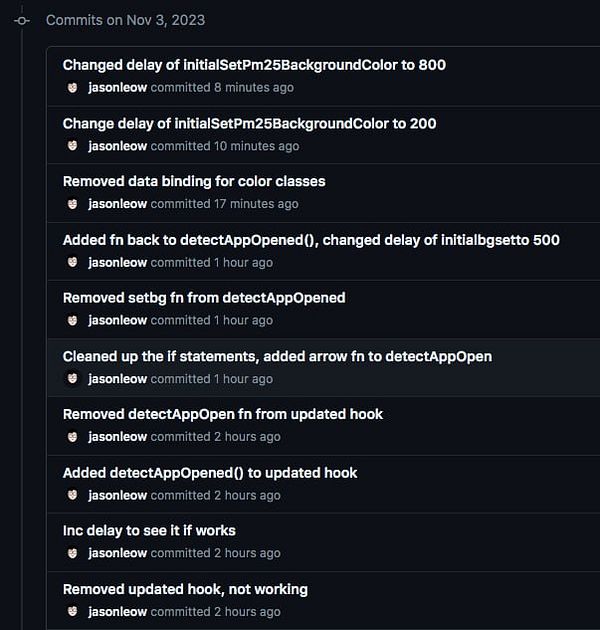
Task: Click jasonleow username on the 17 minutes ago commit
Action: (x=117, y=204)
